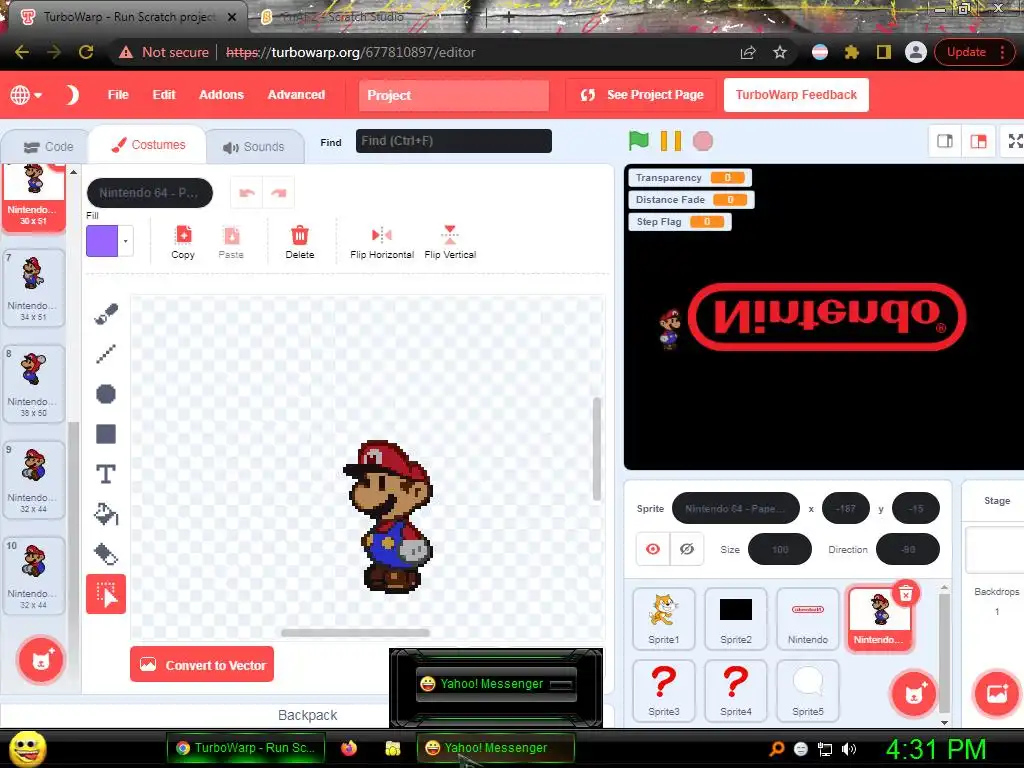The width and height of the screenshot is (1024, 768).
Task: Select the Circle tool
Action: (x=106, y=394)
